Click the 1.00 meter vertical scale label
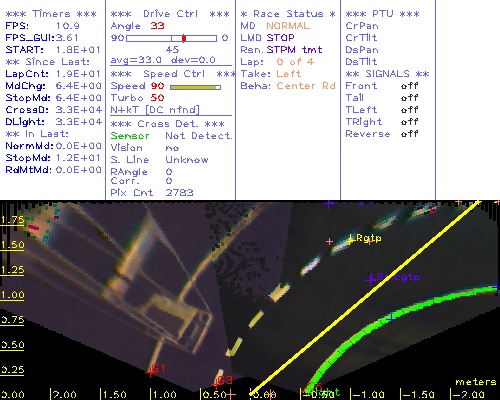500x400 pixels. tap(12, 295)
